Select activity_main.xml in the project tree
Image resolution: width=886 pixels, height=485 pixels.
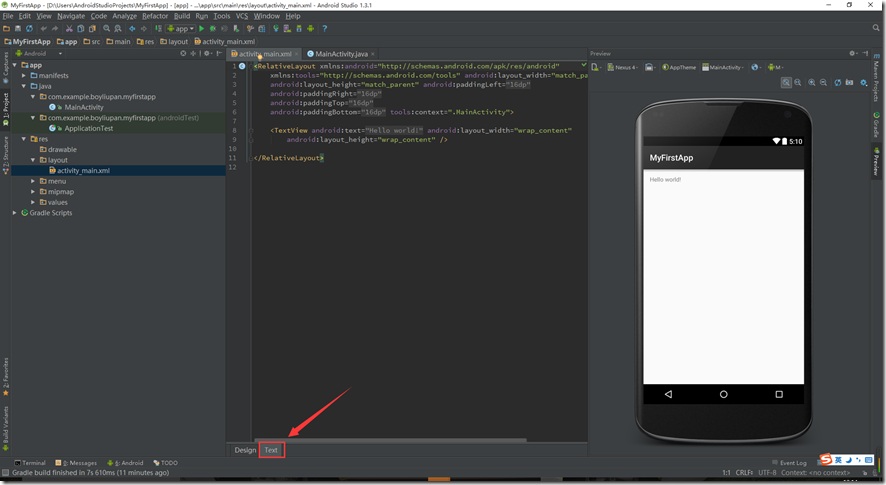pyautogui.click(x=83, y=171)
